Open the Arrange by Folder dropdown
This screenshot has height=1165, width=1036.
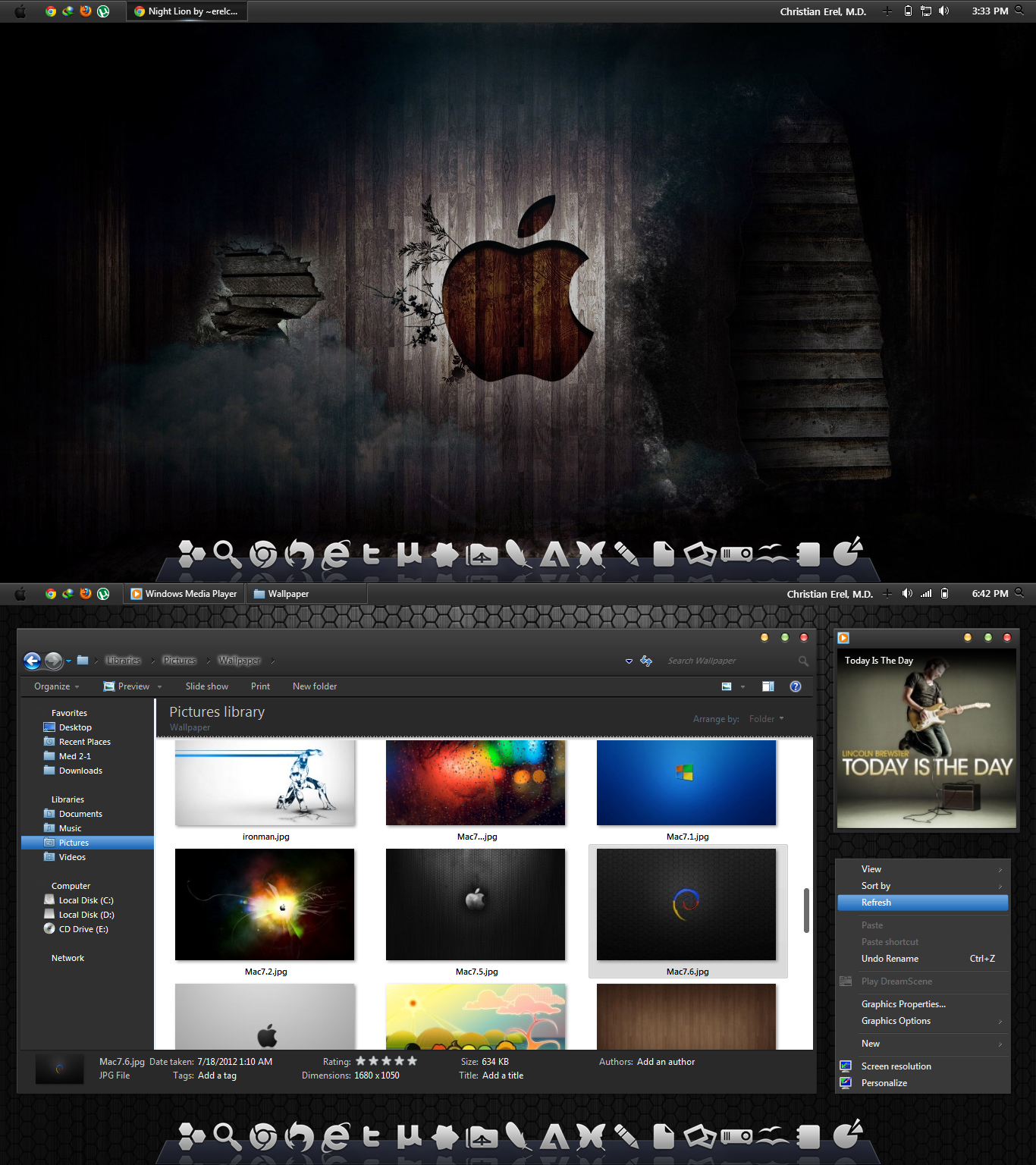[x=767, y=719]
